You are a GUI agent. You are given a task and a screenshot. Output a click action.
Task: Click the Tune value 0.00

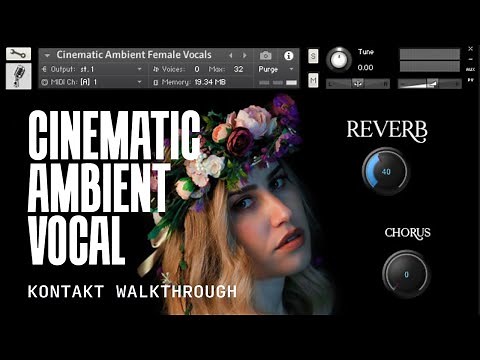click(x=365, y=68)
